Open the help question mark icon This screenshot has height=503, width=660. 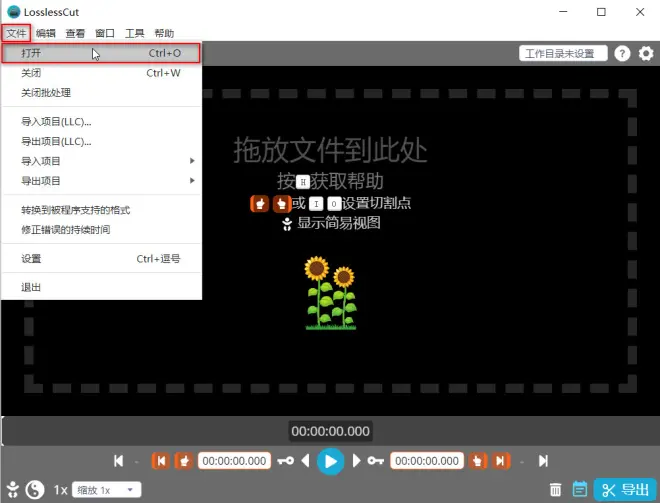coord(622,53)
